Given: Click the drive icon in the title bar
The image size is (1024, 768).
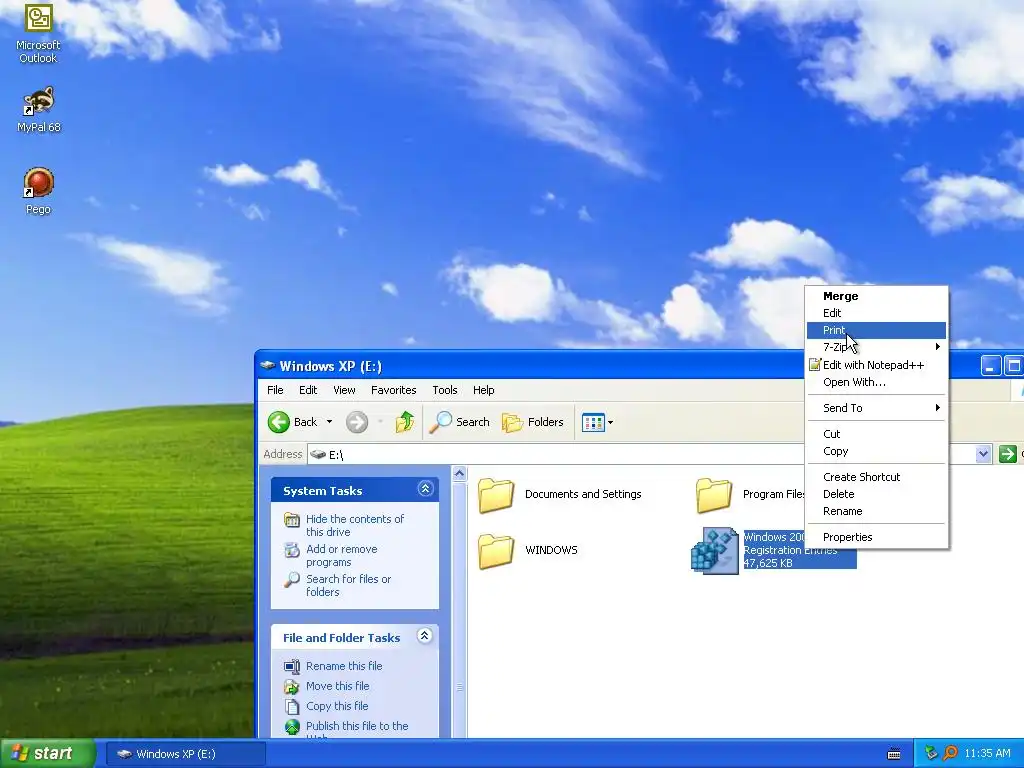Looking at the screenshot, I should coord(267,366).
